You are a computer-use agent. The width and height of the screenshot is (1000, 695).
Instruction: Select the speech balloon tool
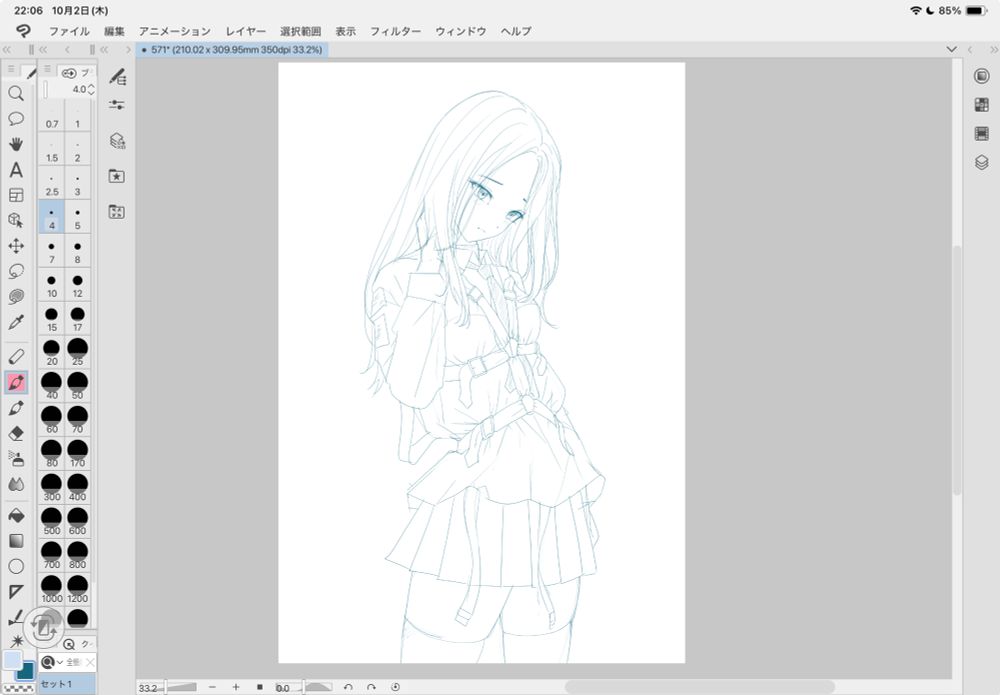pos(16,119)
